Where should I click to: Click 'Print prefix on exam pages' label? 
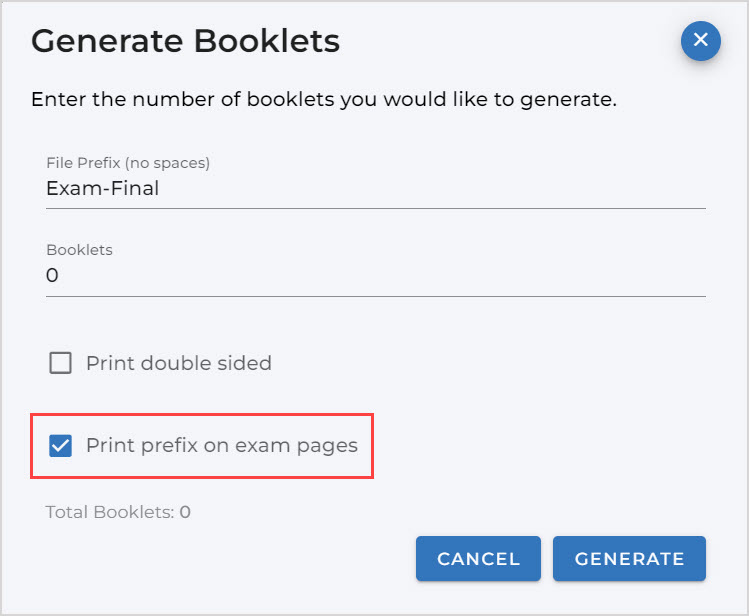(221, 446)
